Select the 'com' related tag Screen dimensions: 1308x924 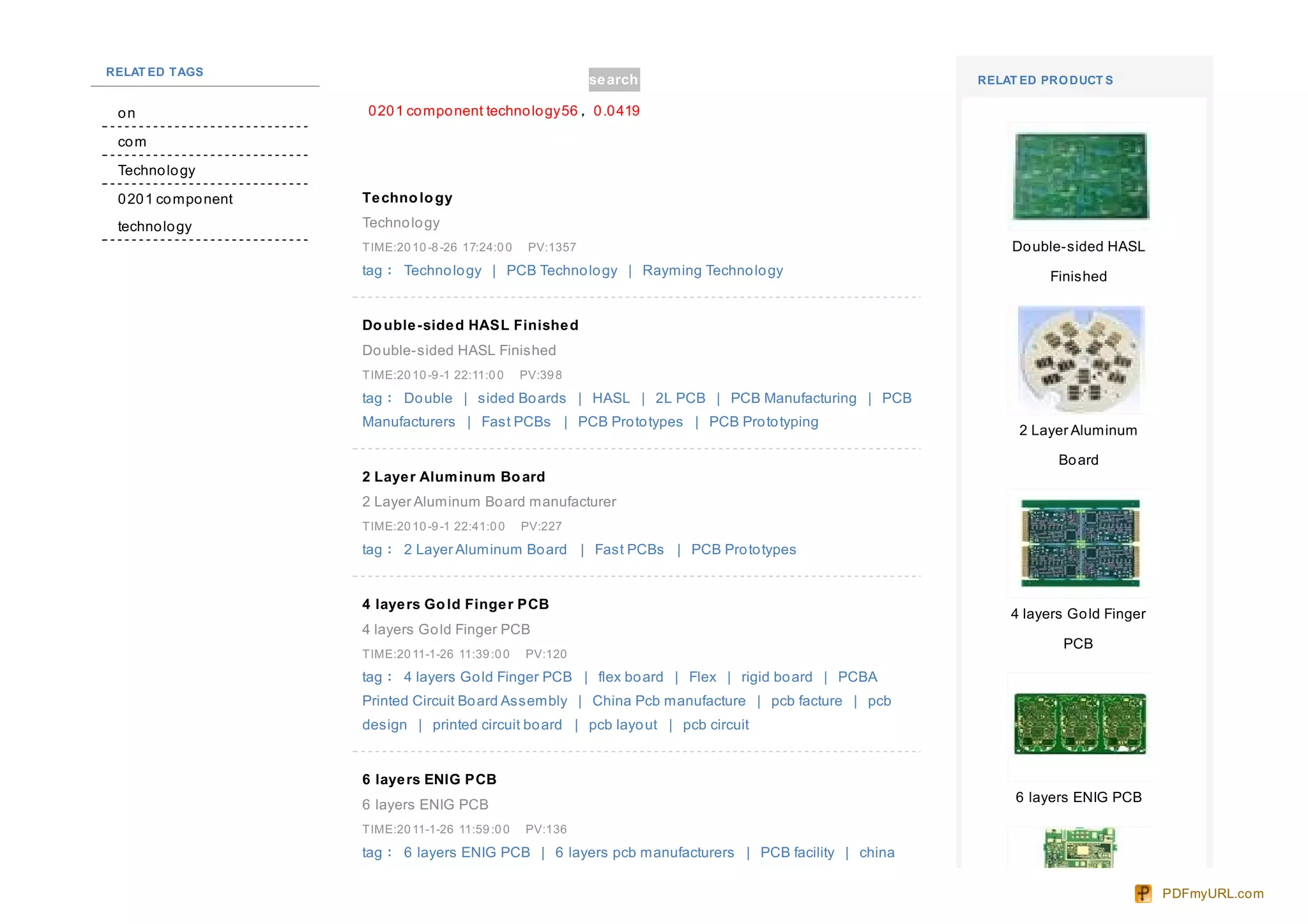click(132, 142)
